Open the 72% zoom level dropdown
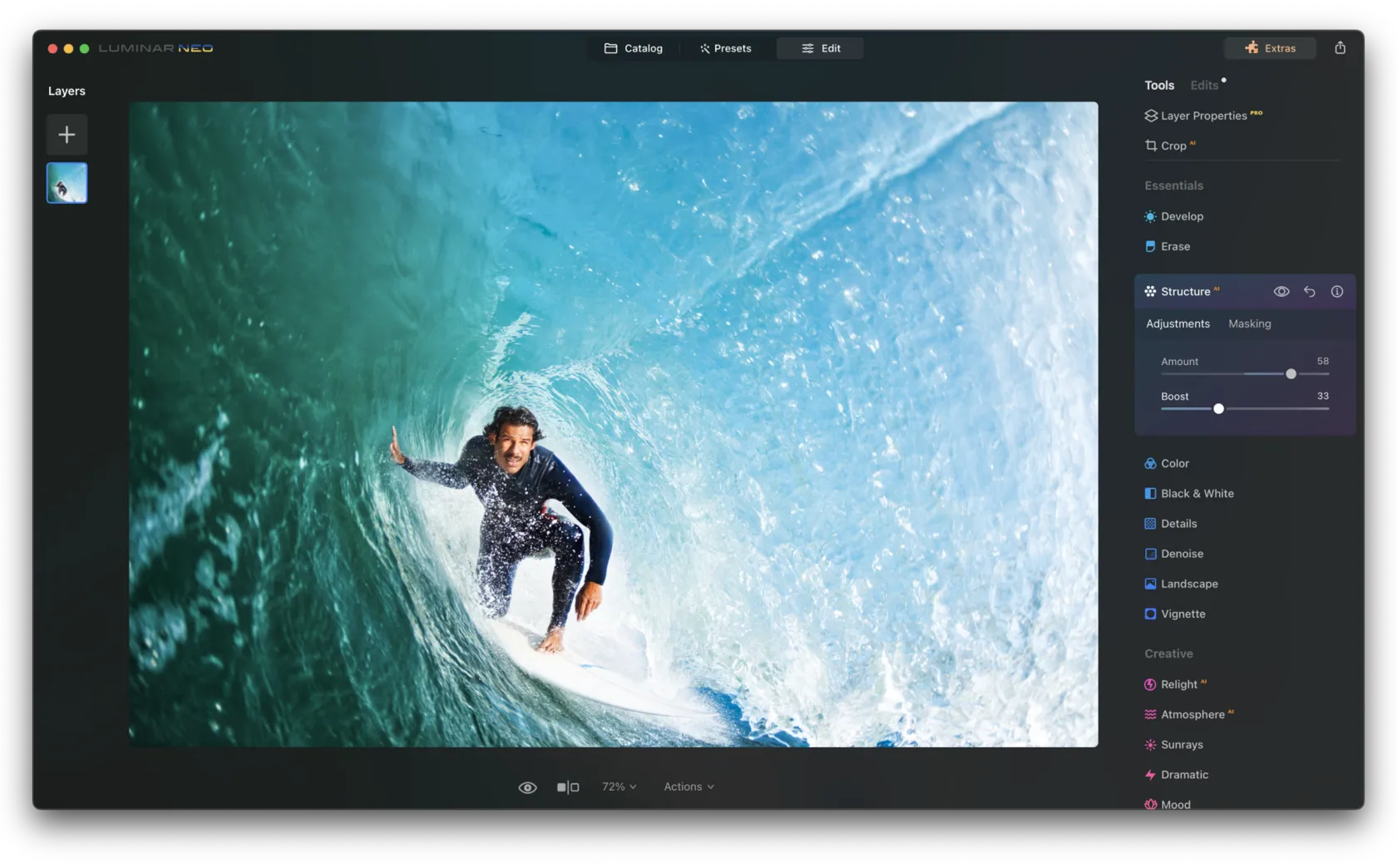The image size is (1397, 868). [619, 787]
